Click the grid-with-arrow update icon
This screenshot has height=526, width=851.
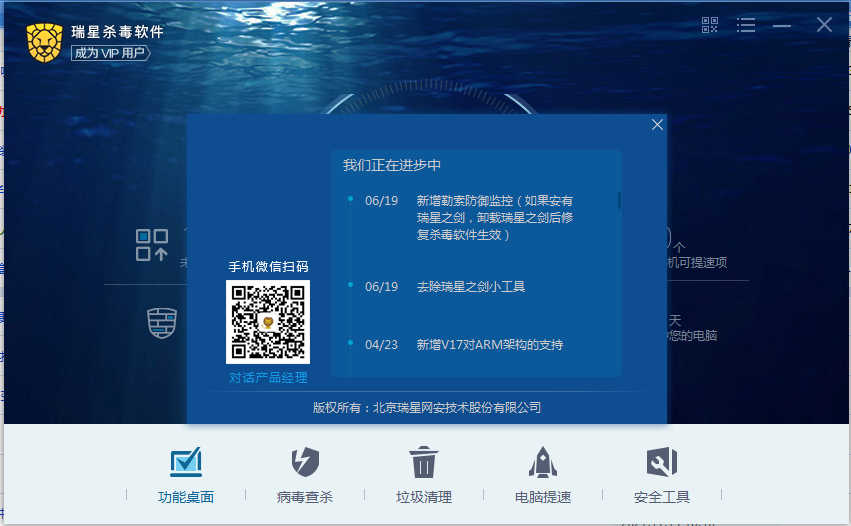(x=152, y=245)
